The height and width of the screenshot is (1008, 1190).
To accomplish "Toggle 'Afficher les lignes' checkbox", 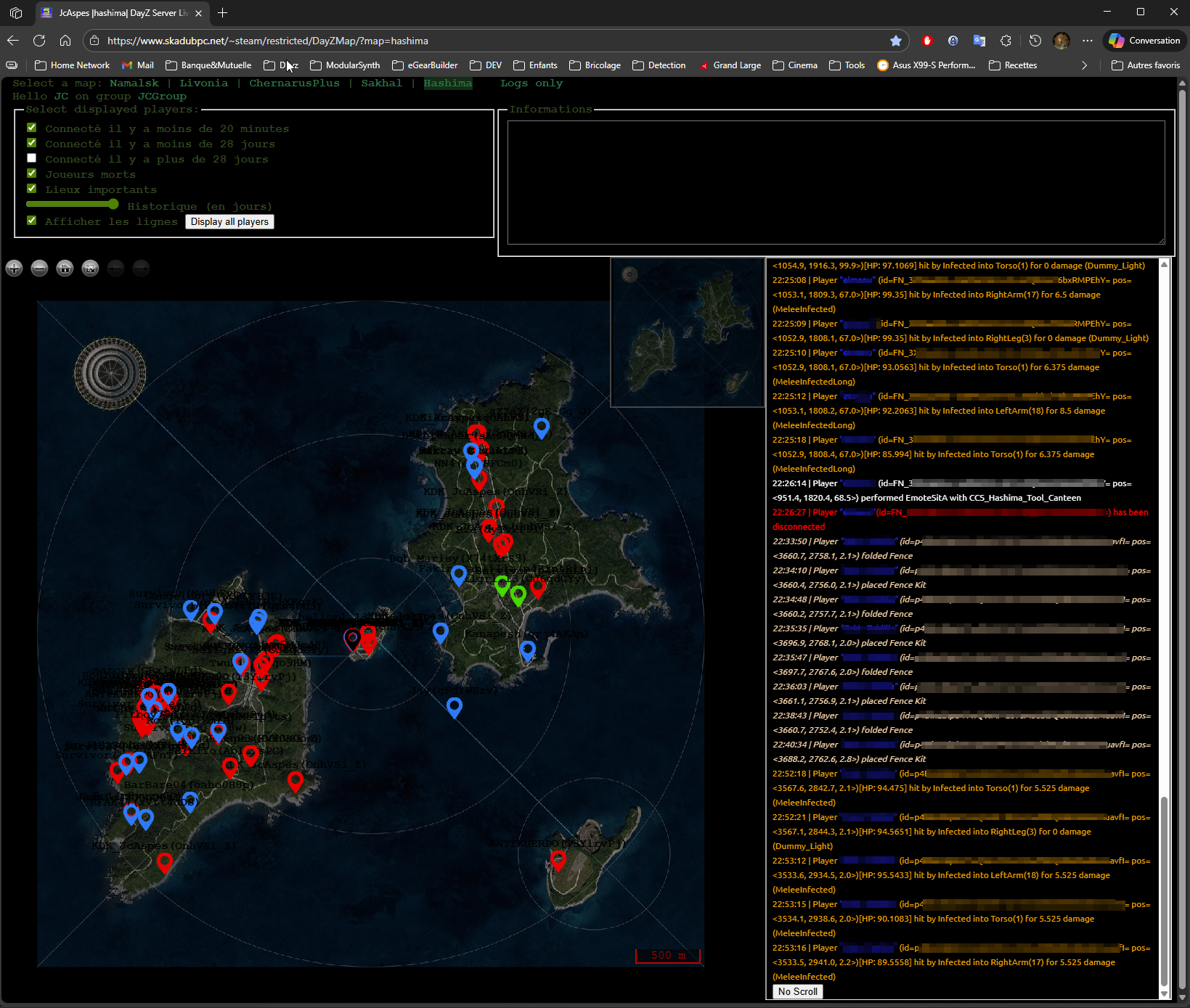I will (32, 221).
